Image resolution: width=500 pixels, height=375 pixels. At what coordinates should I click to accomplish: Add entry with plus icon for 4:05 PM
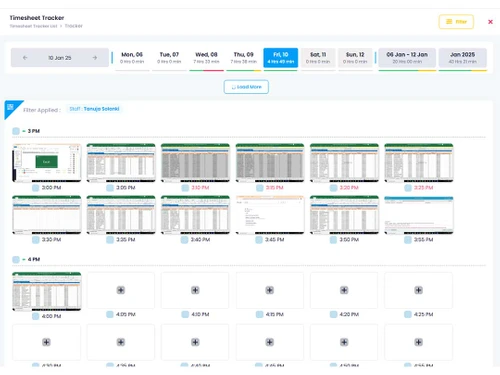pyautogui.click(x=121, y=290)
